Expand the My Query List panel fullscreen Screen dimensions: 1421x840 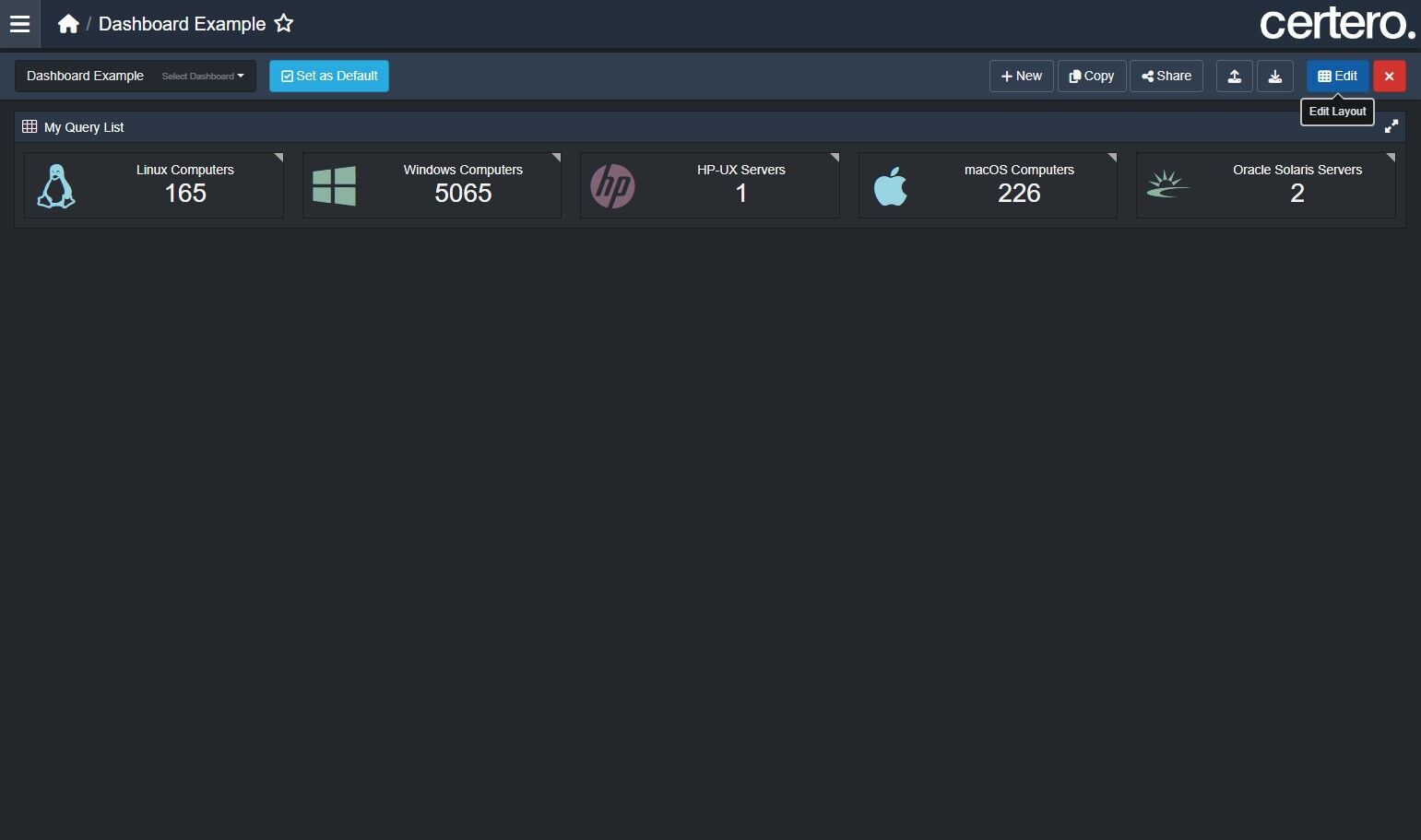click(x=1391, y=126)
